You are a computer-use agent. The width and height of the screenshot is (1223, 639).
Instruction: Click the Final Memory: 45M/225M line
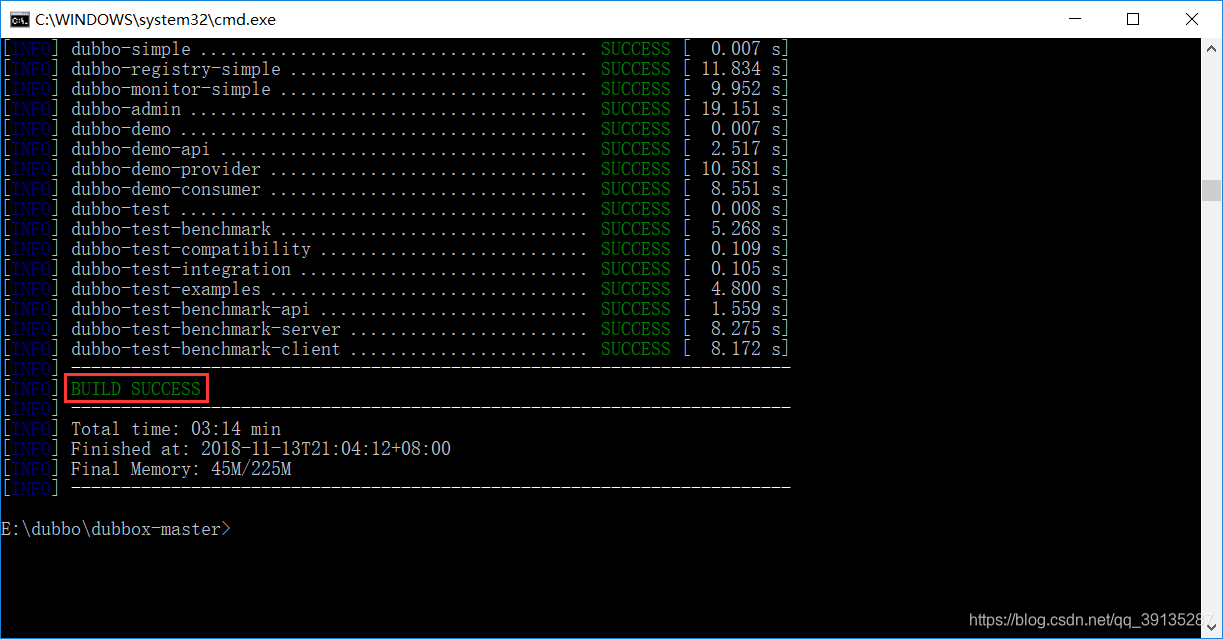(181, 469)
